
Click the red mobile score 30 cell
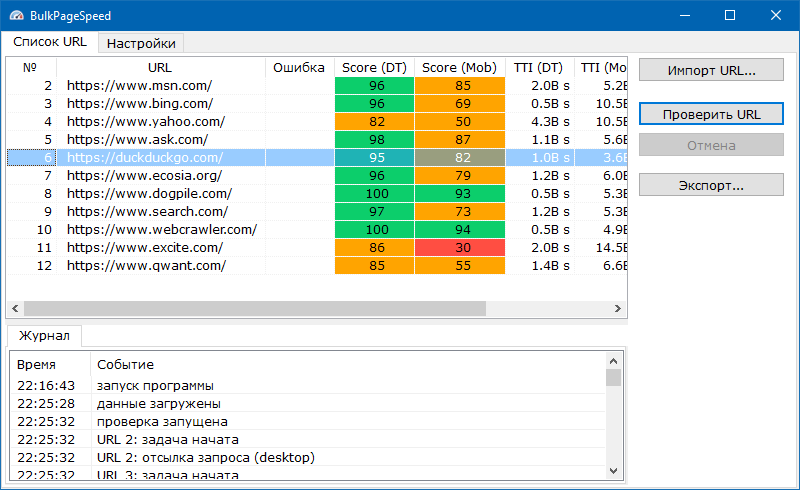tap(460, 248)
